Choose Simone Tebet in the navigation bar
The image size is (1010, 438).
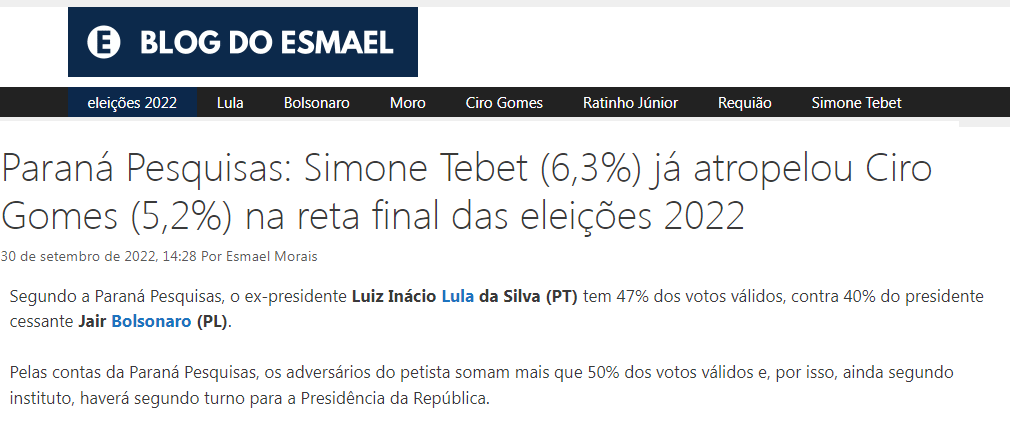point(856,102)
